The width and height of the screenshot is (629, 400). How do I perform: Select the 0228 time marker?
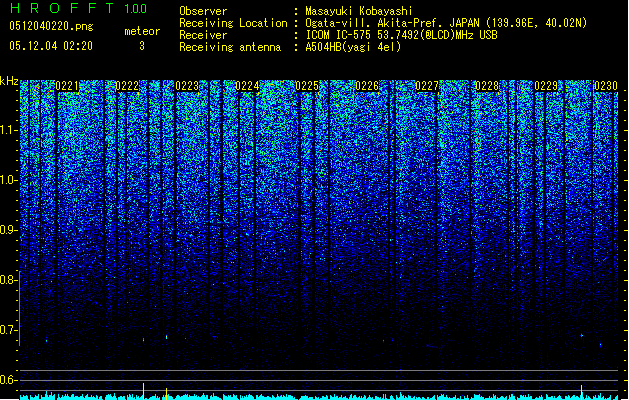(487, 86)
